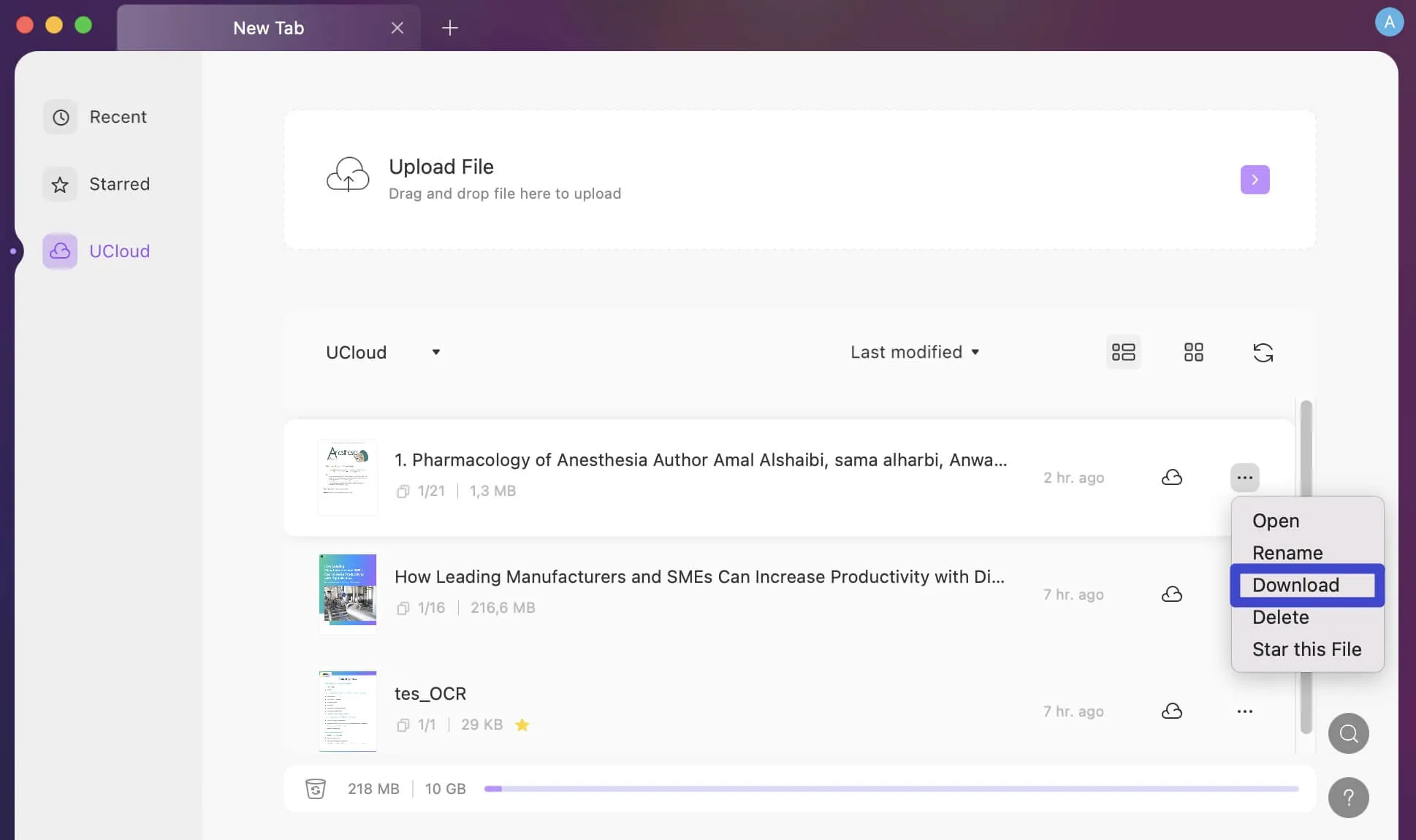The image size is (1416, 840).
Task: Click the list view toggle icon
Action: [x=1123, y=352]
